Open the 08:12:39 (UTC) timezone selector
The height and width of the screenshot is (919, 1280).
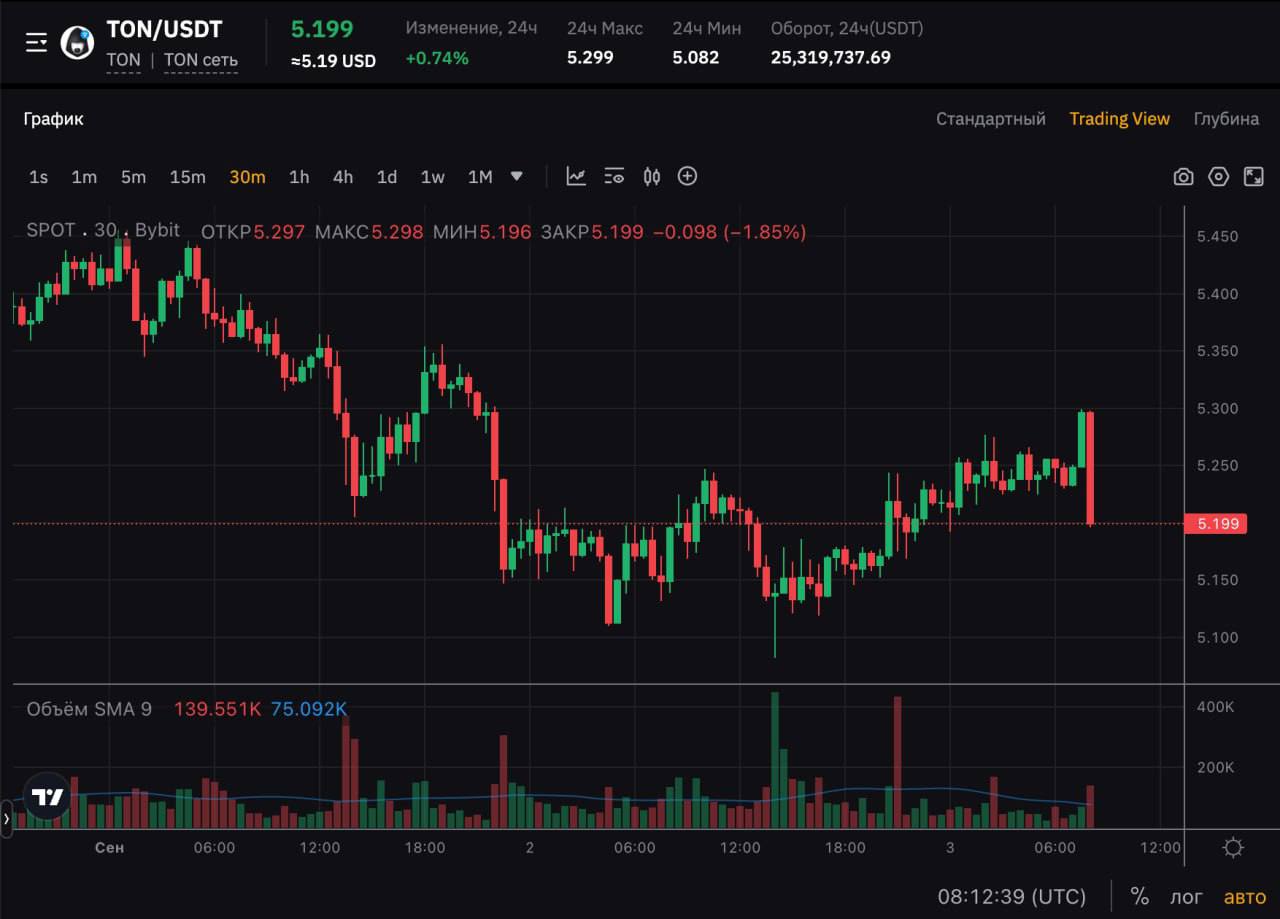(x=1011, y=896)
